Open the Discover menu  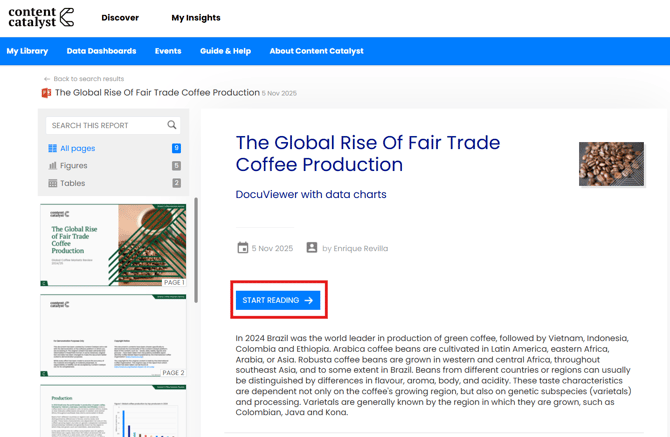[120, 18]
